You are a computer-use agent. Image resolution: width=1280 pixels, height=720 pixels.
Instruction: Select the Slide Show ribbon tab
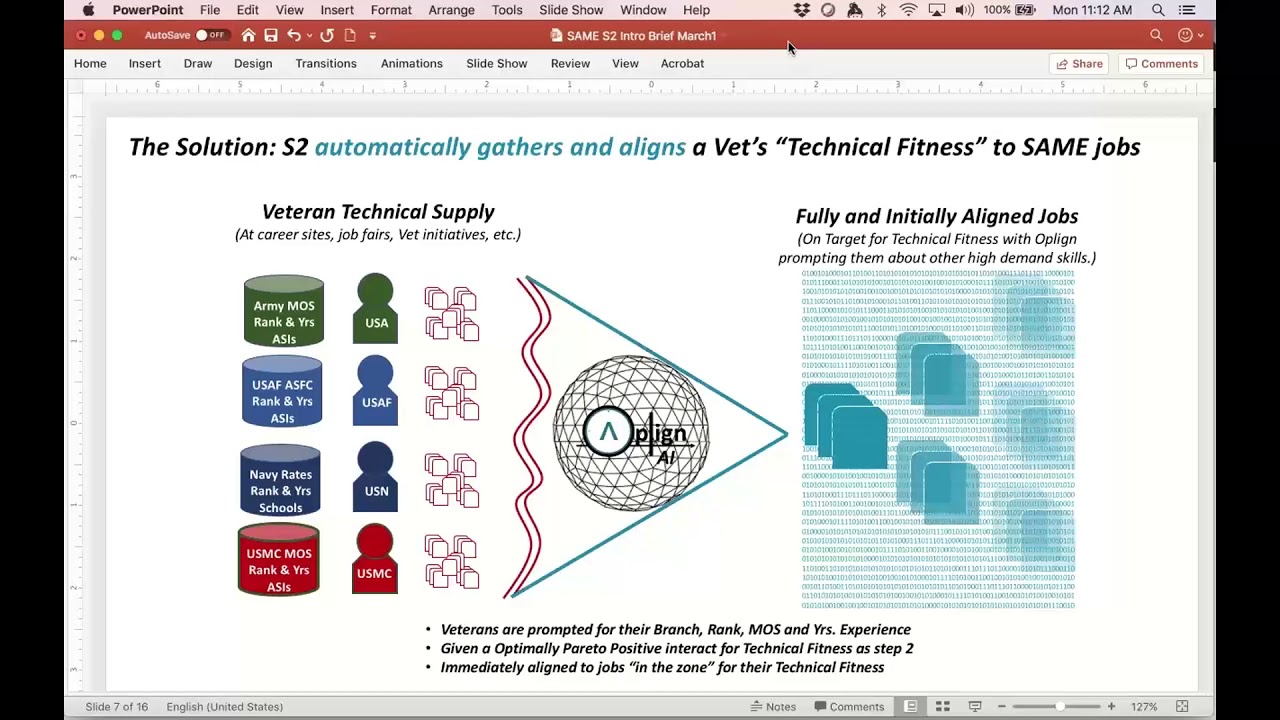[x=497, y=64]
